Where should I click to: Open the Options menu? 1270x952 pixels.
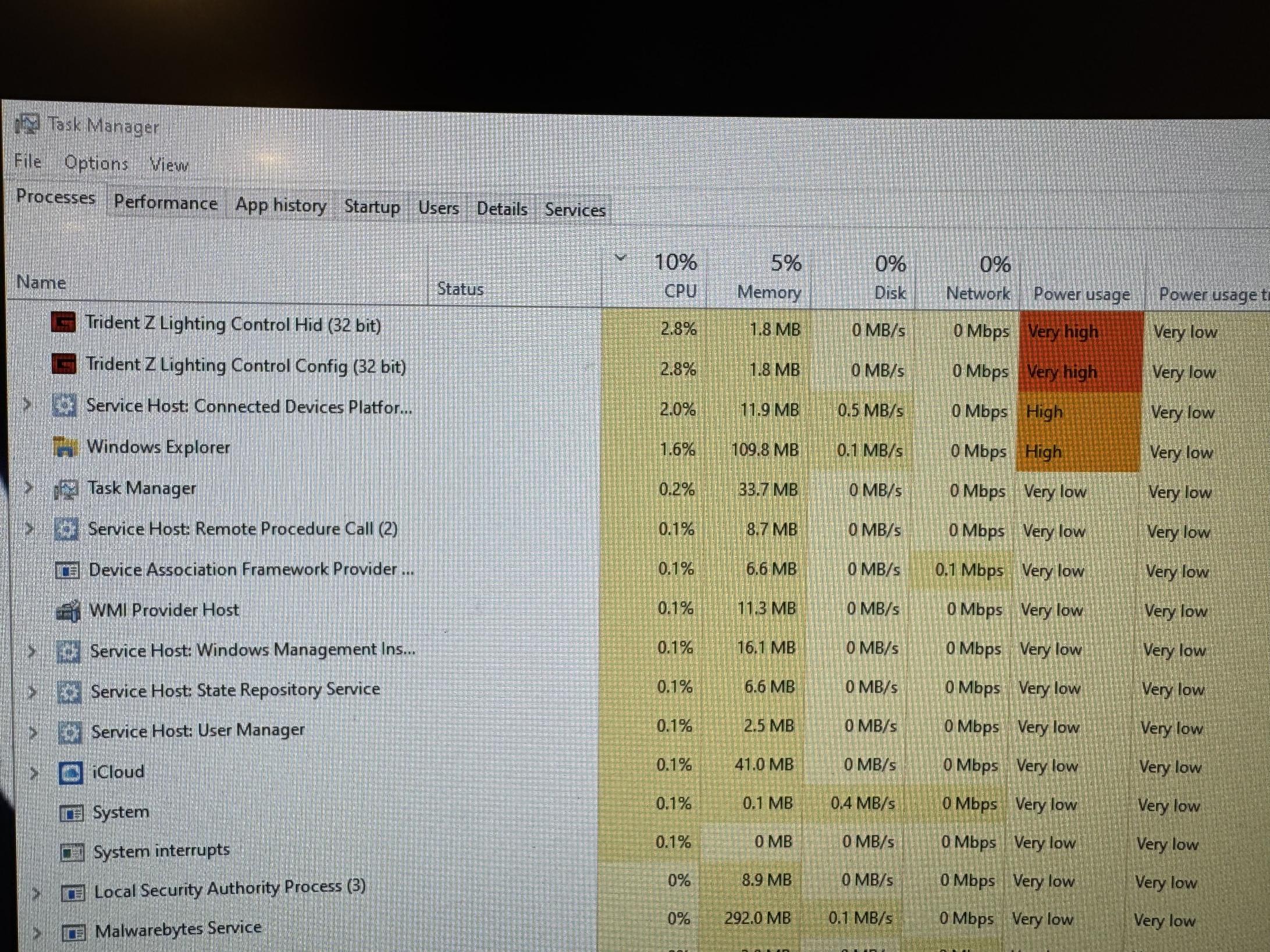point(96,163)
